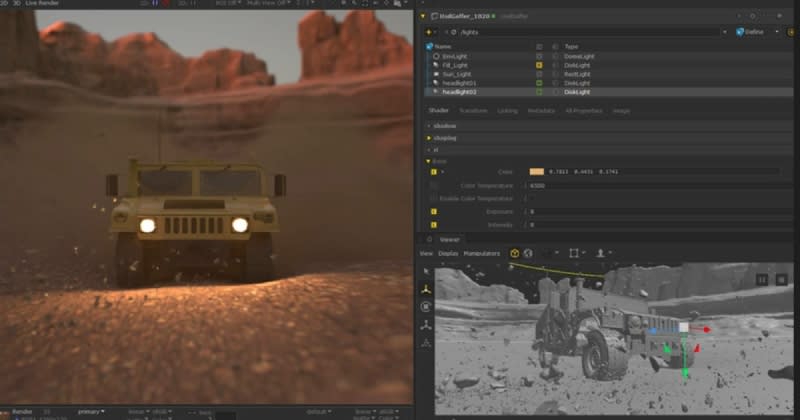Image resolution: width=800 pixels, height=420 pixels.
Task: Click the orange Color swatch
Action: (x=536, y=172)
